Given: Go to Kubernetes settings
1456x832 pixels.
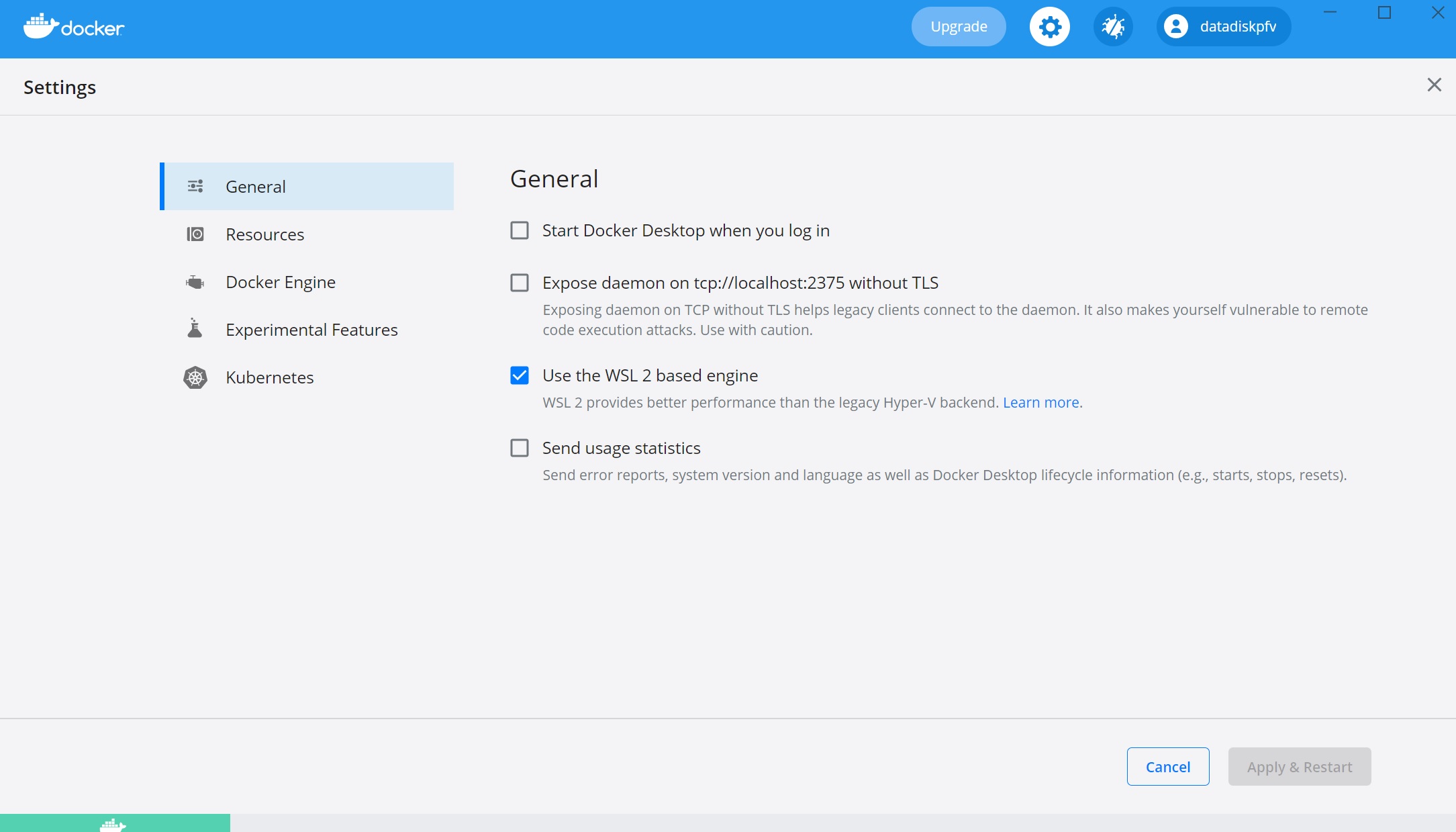Looking at the screenshot, I should click(307, 377).
